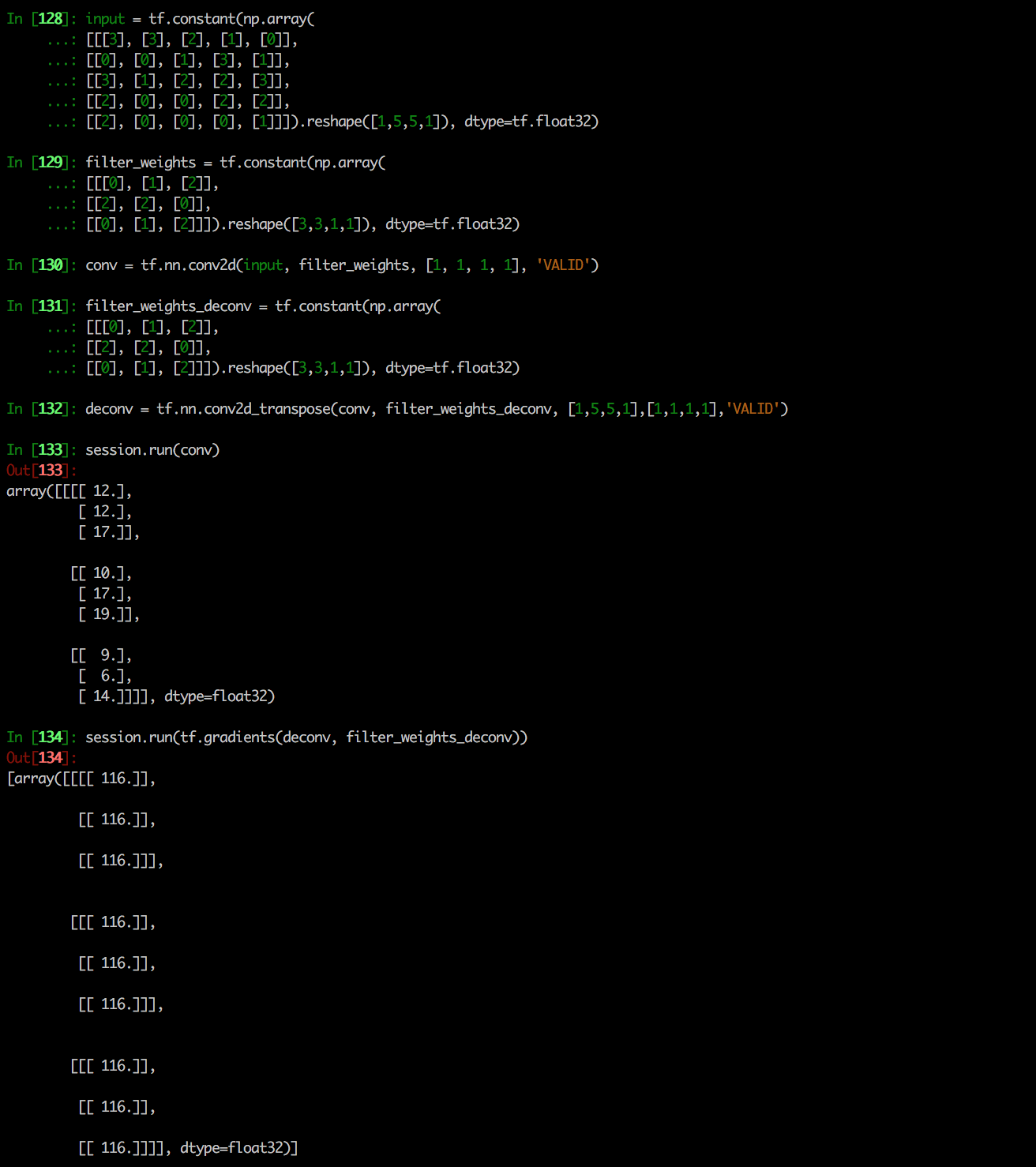Click the filter_weights_deconv variable name in line 131
This screenshot has height=1167, width=1036.
point(168,306)
